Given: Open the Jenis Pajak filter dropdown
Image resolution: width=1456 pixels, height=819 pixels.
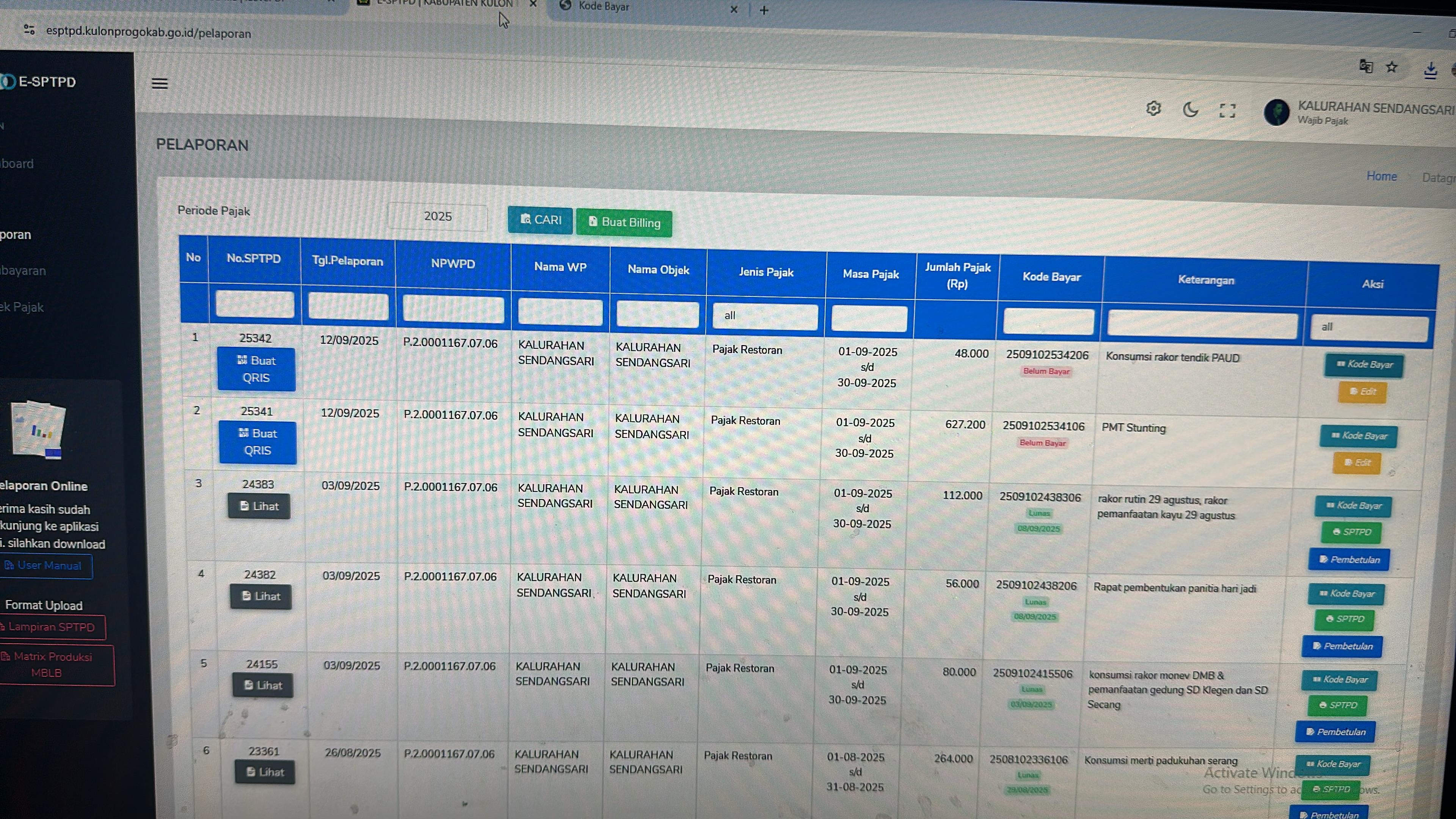Looking at the screenshot, I should (x=765, y=316).
